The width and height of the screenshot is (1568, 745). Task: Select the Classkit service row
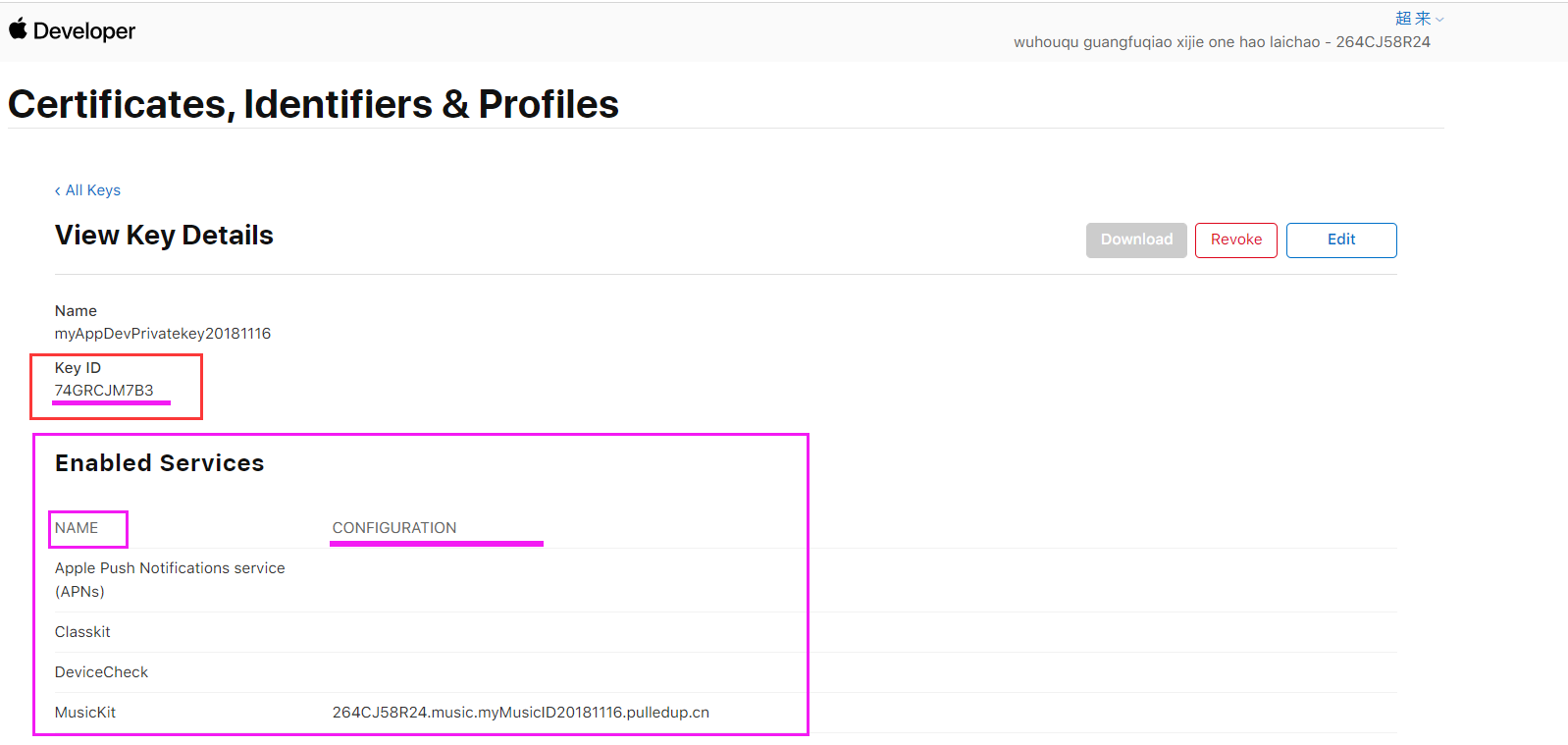[726, 632]
